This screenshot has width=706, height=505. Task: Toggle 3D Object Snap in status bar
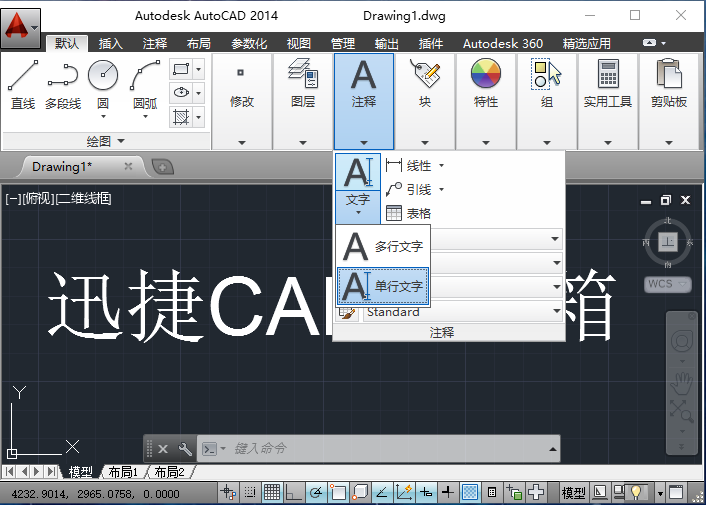360,492
